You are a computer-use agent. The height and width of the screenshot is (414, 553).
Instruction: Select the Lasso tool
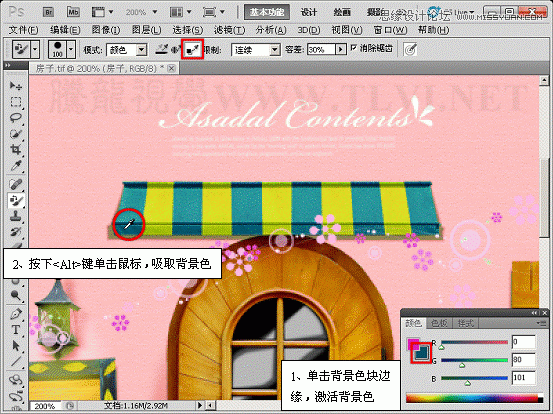tap(16, 118)
